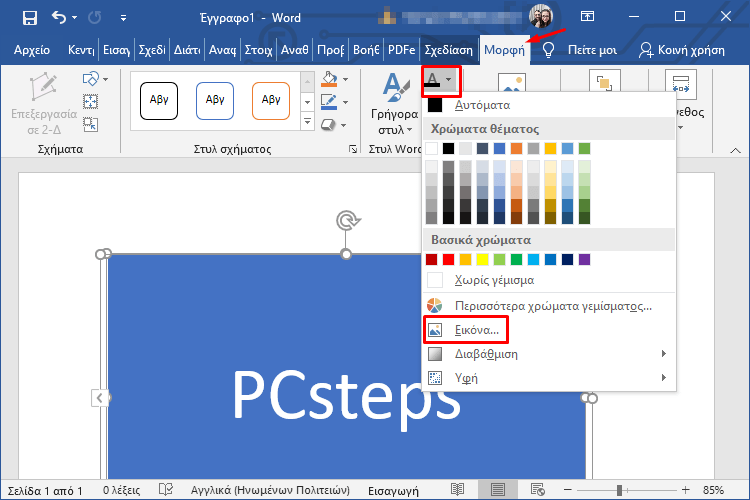750x500 pixels.
Task: Click the user profile picture
Action: click(x=541, y=16)
